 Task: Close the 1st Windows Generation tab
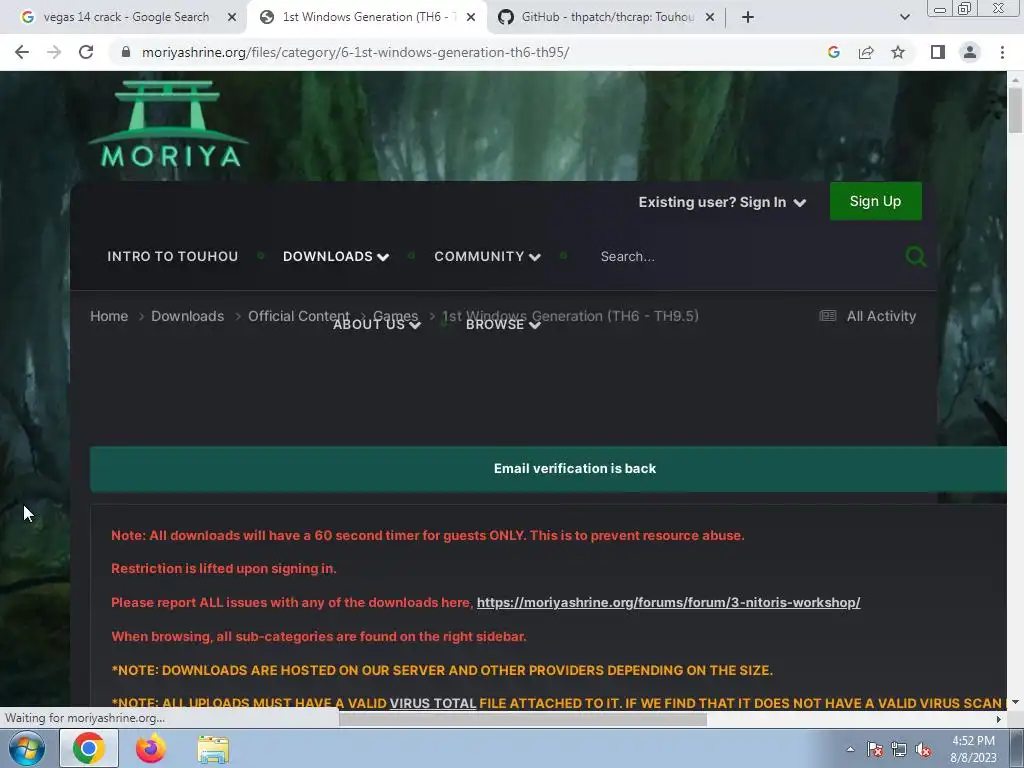[x=471, y=17]
